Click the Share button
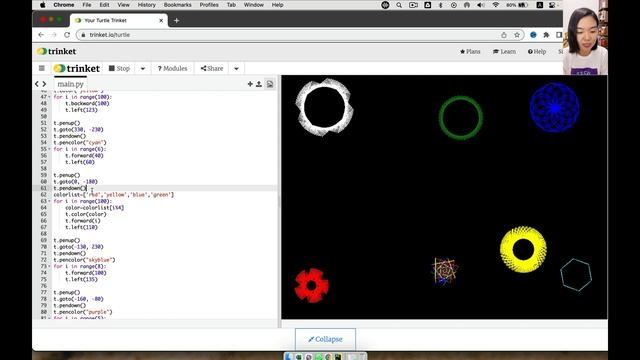640x360 pixels. coord(212,68)
